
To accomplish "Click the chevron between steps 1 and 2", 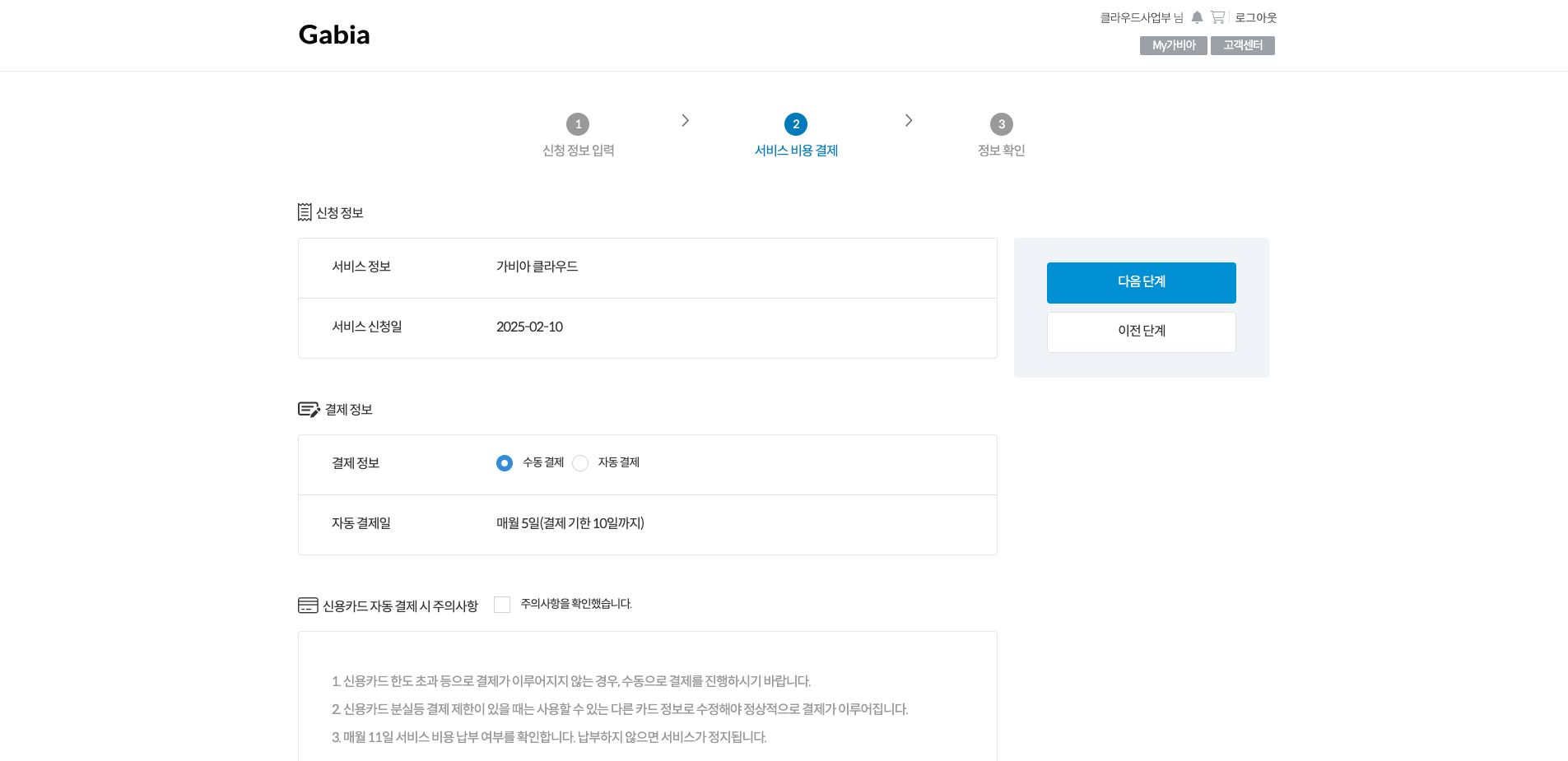I will [685, 120].
